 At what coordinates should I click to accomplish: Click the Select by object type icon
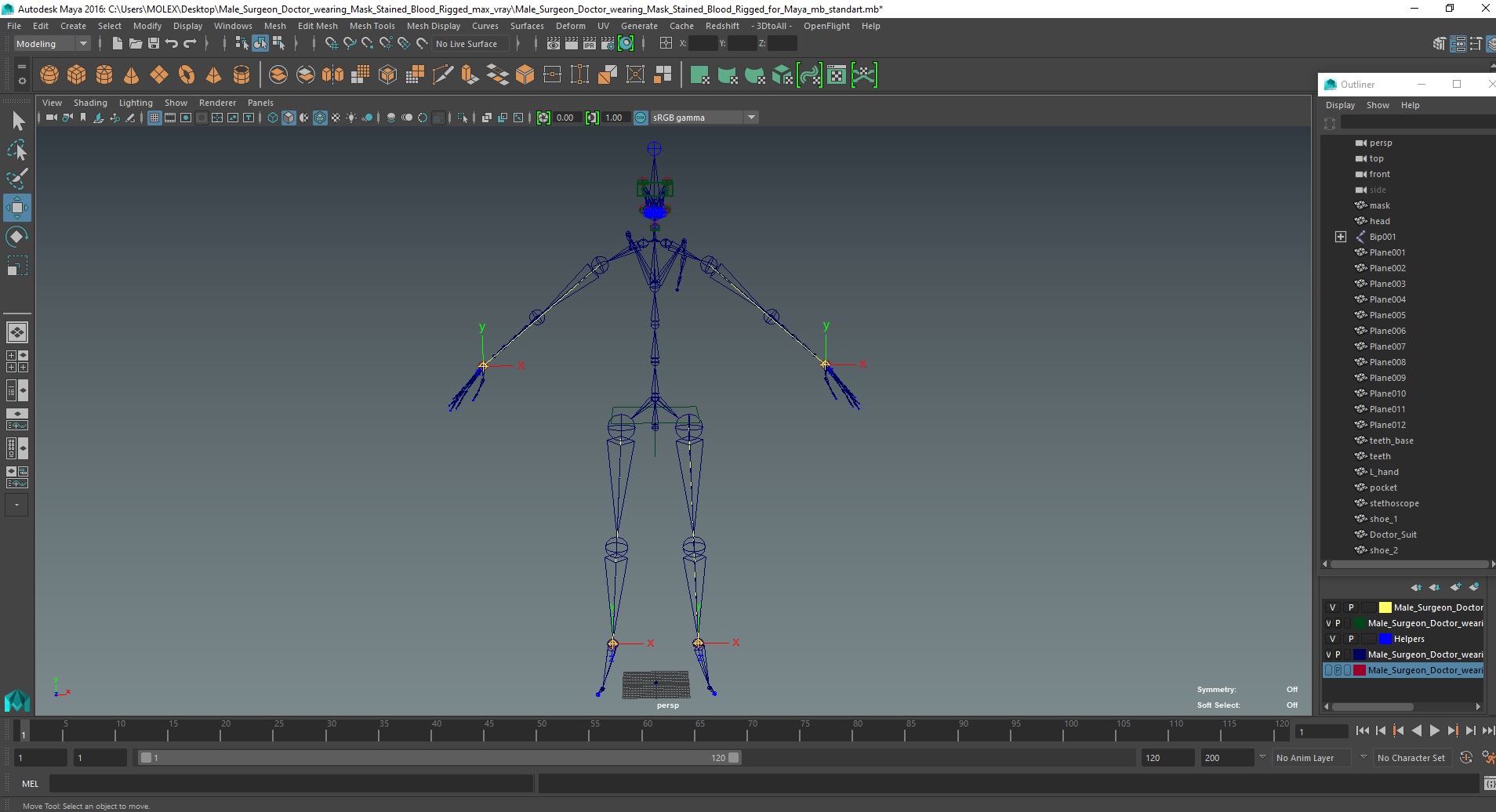point(260,44)
